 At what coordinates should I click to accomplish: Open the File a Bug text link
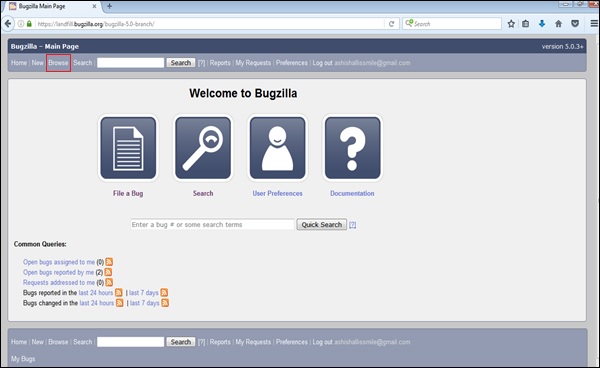(x=128, y=194)
